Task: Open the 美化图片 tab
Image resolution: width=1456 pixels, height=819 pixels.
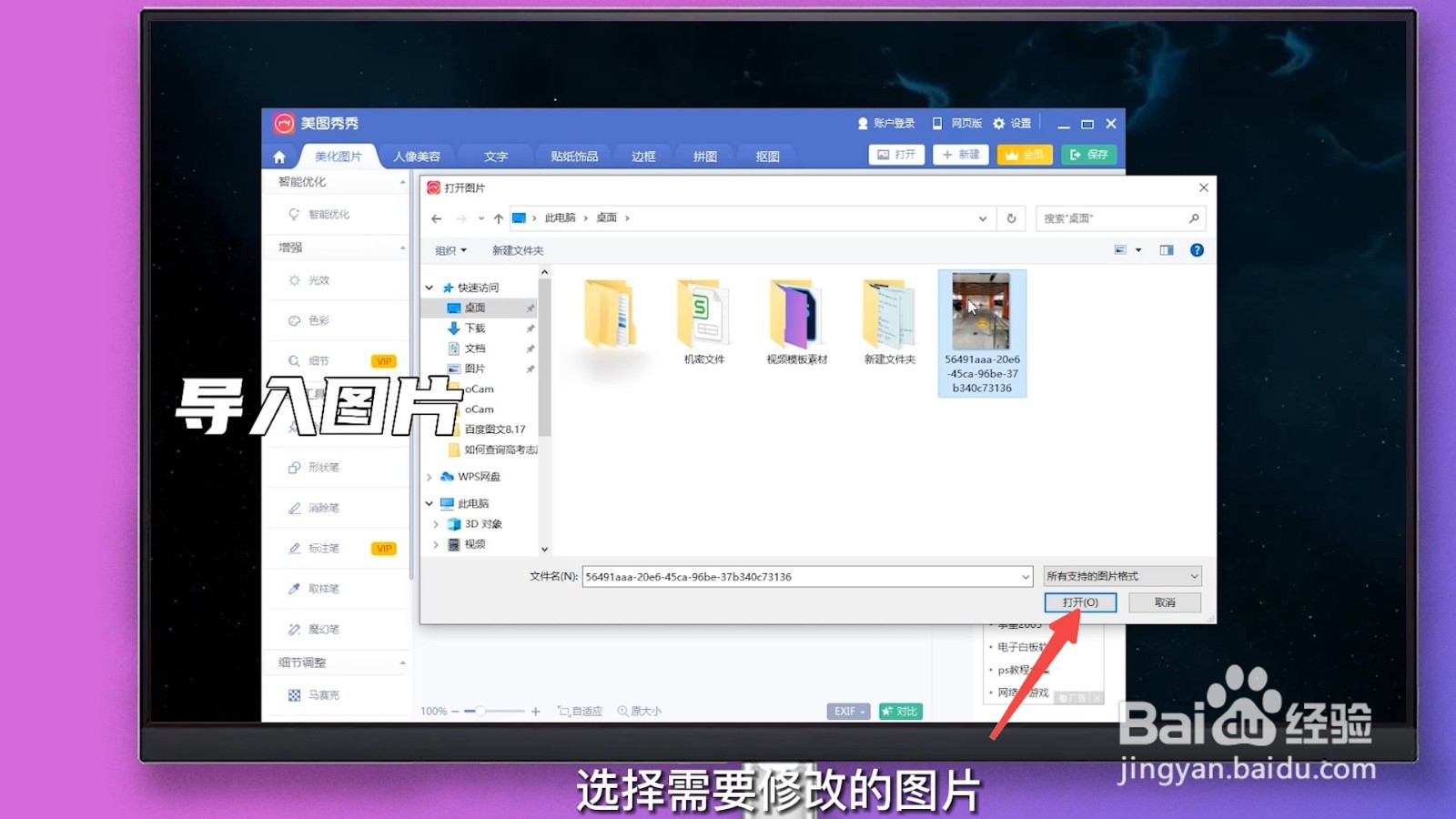Action: click(338, 157)
